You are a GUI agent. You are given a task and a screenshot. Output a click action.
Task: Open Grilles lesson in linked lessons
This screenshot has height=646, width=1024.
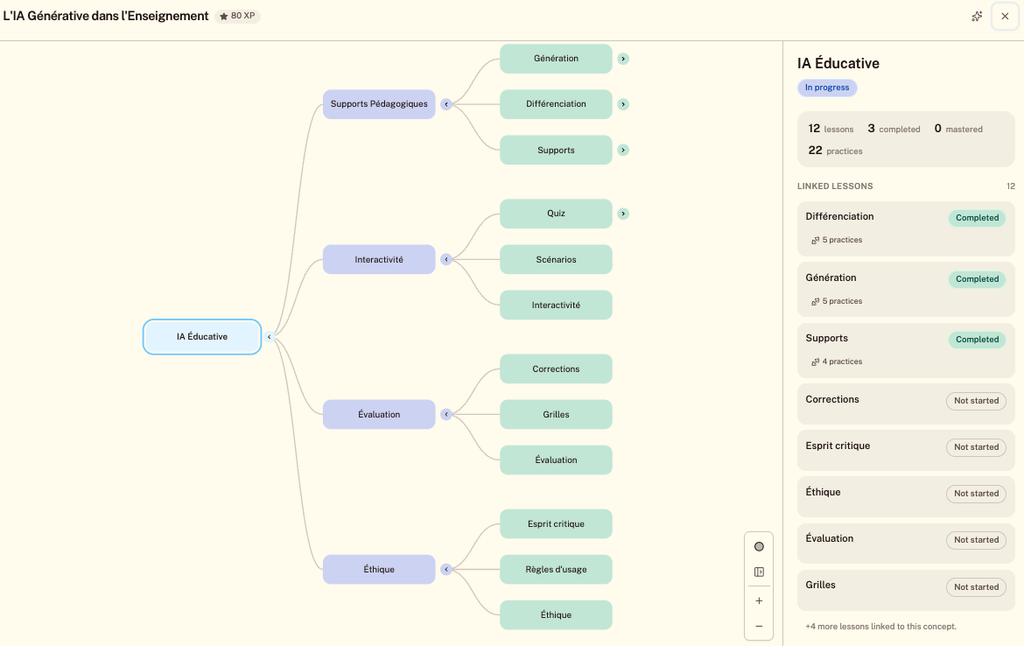point(906,590)
